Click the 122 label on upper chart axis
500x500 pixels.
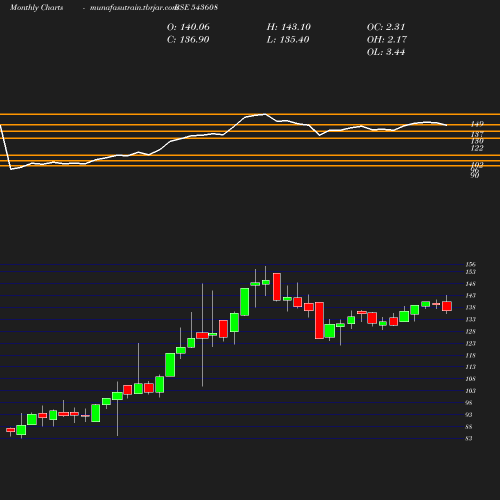point(477,148)
